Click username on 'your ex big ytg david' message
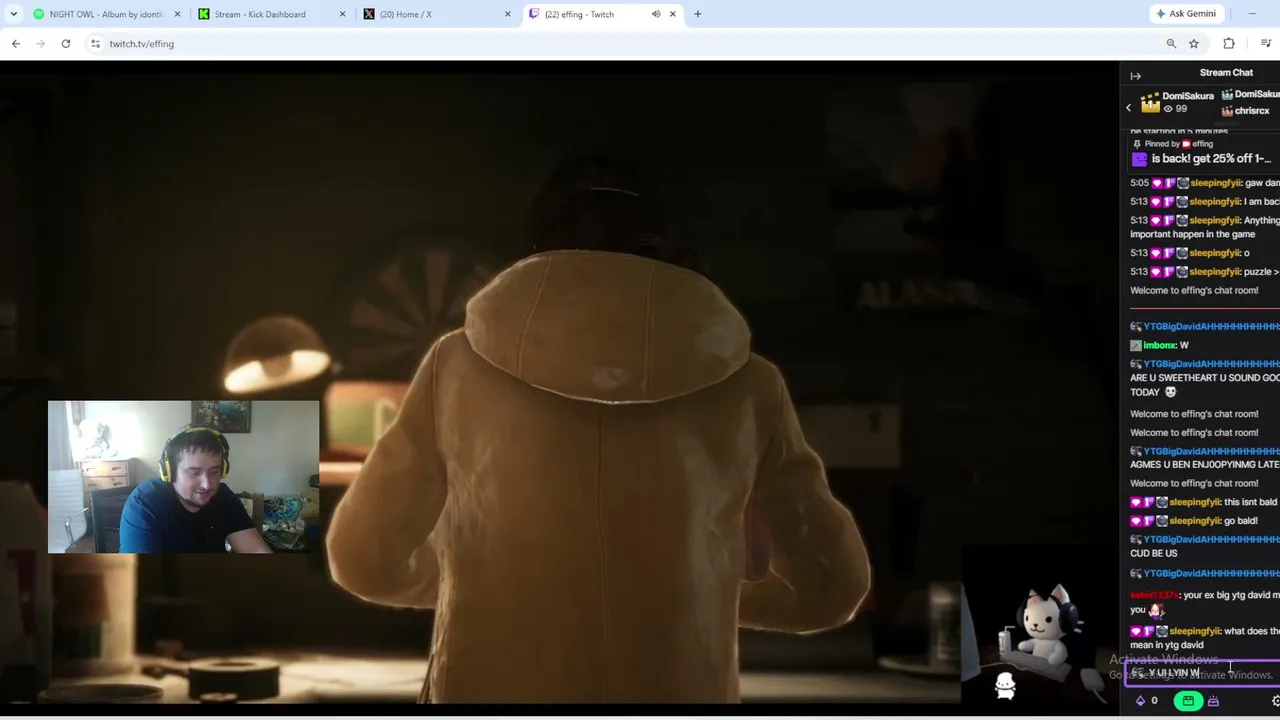 click(x=1154, y=595)
